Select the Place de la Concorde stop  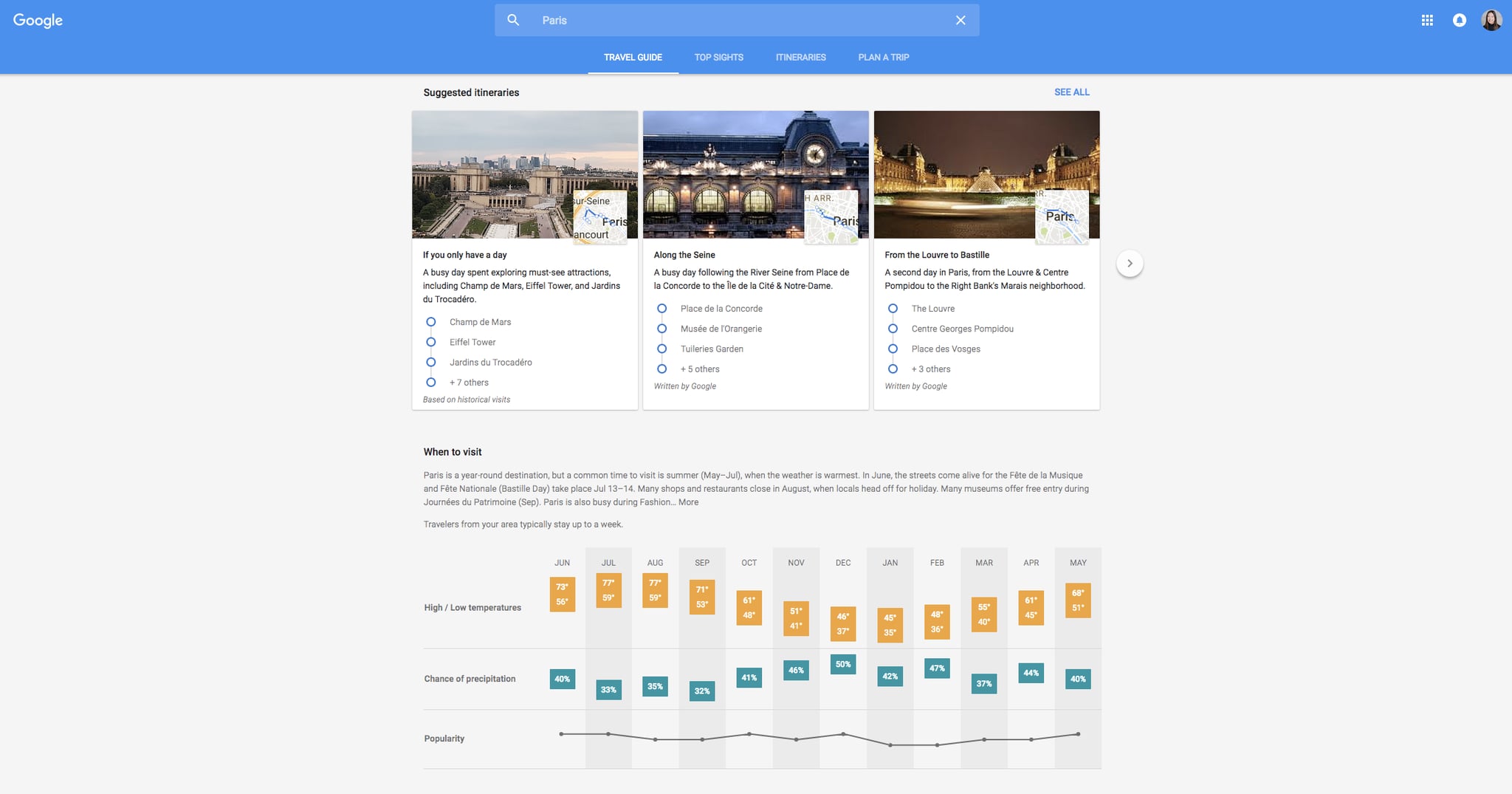click(721, 309)
